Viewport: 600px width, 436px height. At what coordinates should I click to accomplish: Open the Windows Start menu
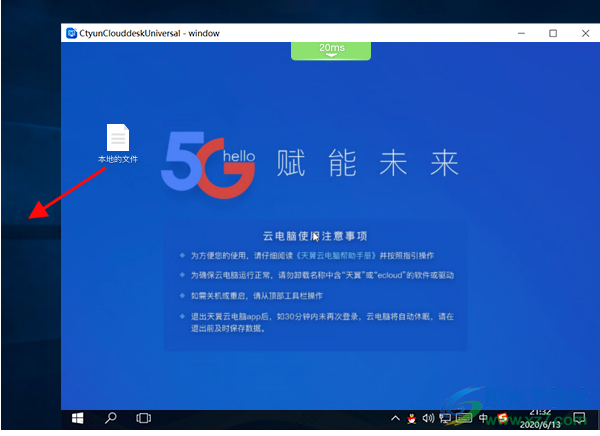click(x=78, y=418)
